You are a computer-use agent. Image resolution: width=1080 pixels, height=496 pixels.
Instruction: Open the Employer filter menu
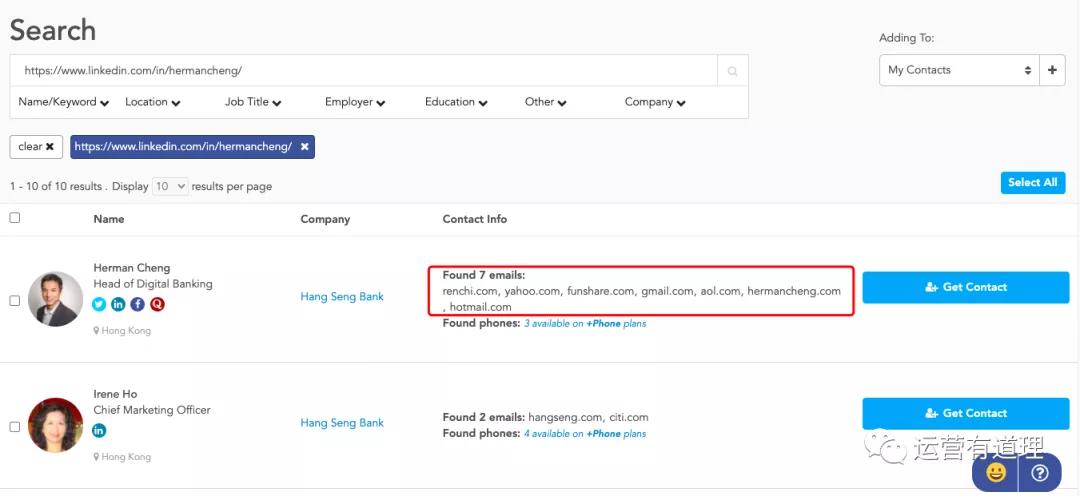point(355,102)
